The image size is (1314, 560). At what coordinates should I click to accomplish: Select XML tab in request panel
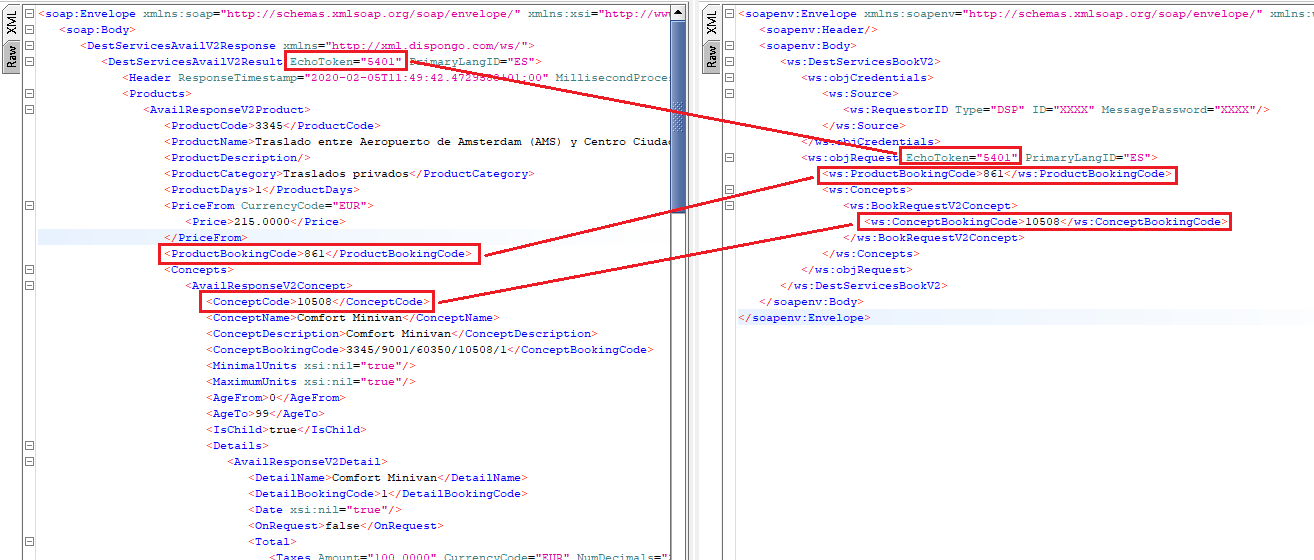(711, 25)
